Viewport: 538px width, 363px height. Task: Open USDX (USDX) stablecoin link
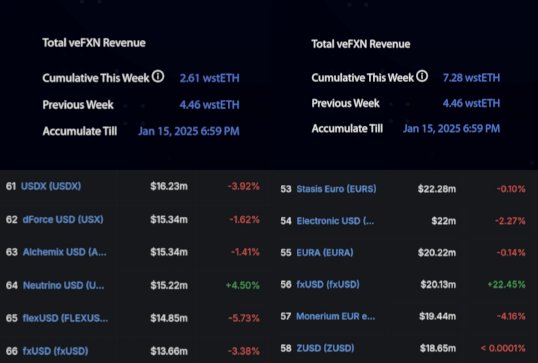[x=51, y=186]
